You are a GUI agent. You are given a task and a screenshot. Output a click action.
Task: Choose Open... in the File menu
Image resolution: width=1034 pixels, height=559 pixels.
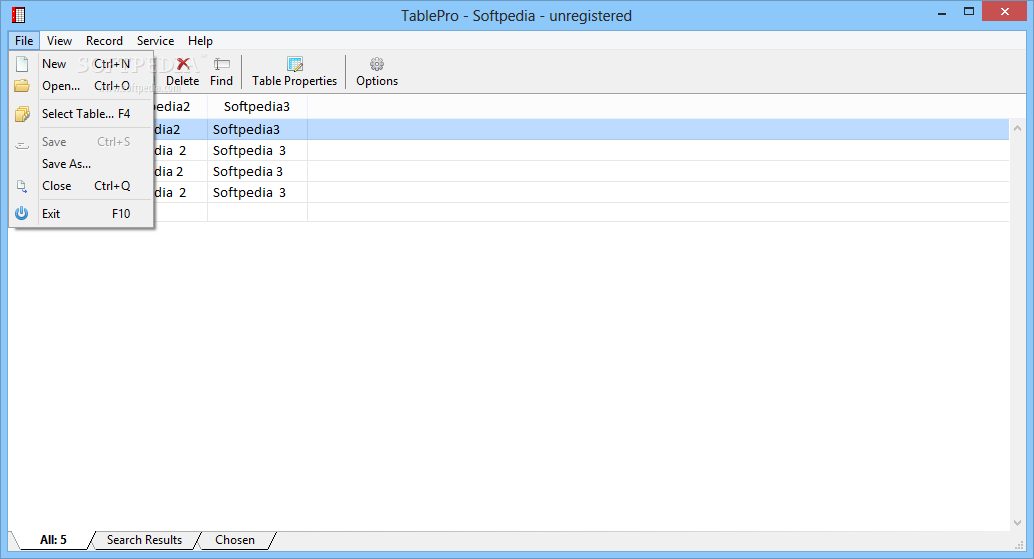tap(82, 86)
